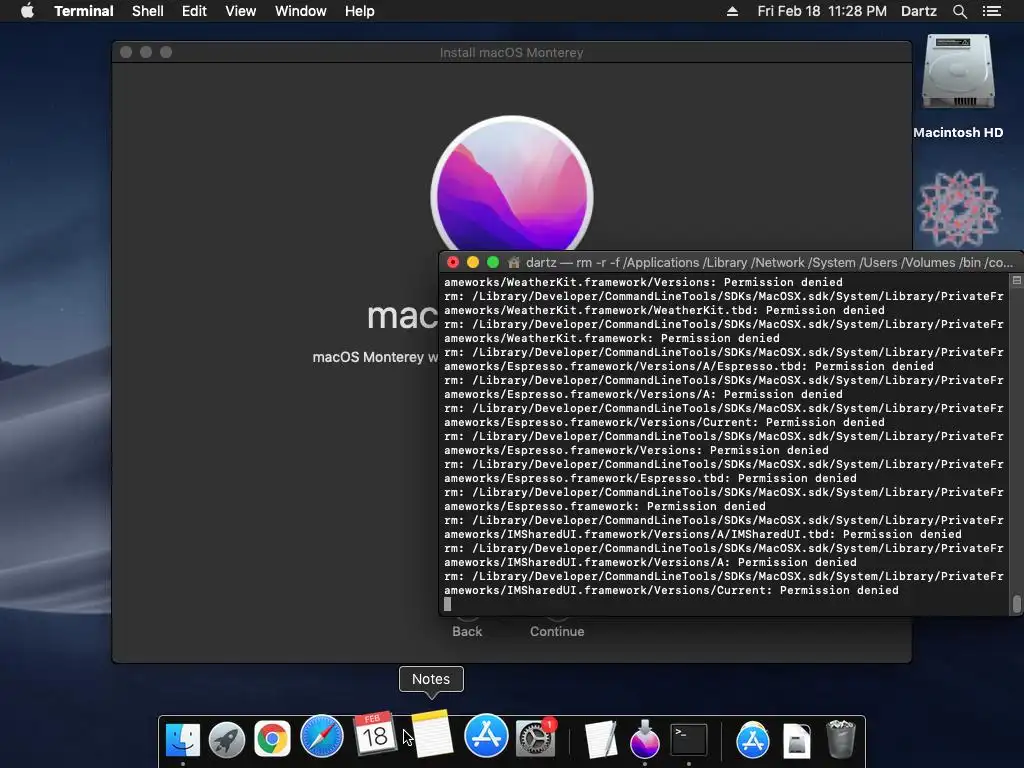Click the Terminal icon in the Dock
This screenshot has width=1024, height=768.
point(689,739)
